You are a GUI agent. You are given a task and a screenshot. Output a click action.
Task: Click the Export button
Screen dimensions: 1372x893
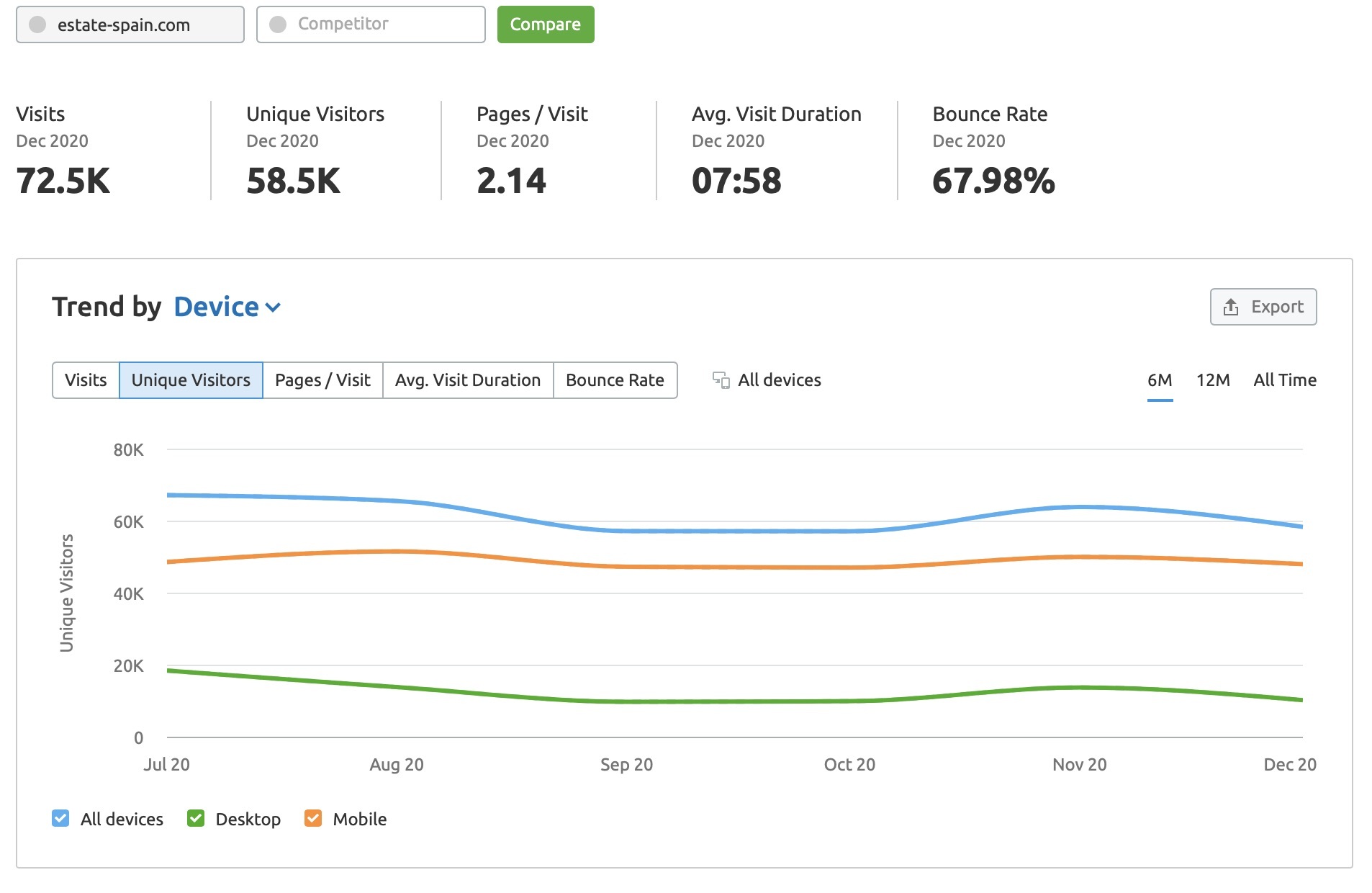coord(1263,307)
